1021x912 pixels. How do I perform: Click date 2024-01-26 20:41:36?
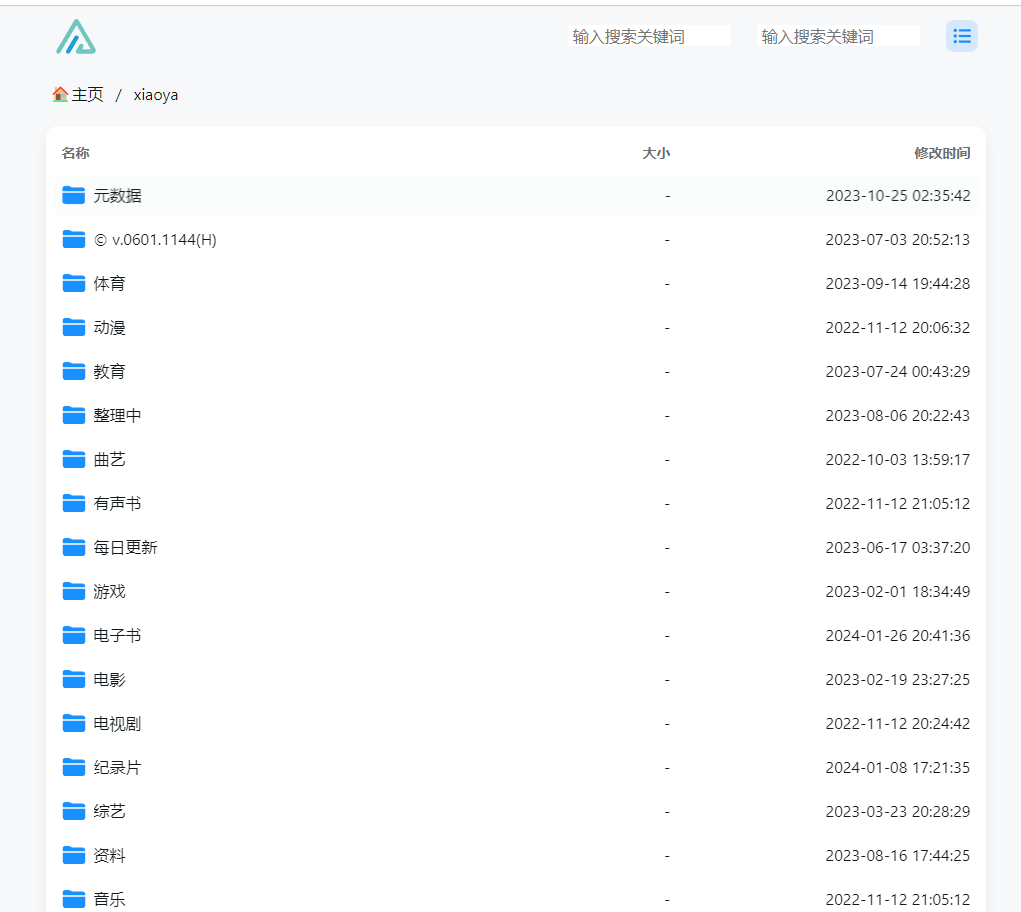(x=898, y=635)
